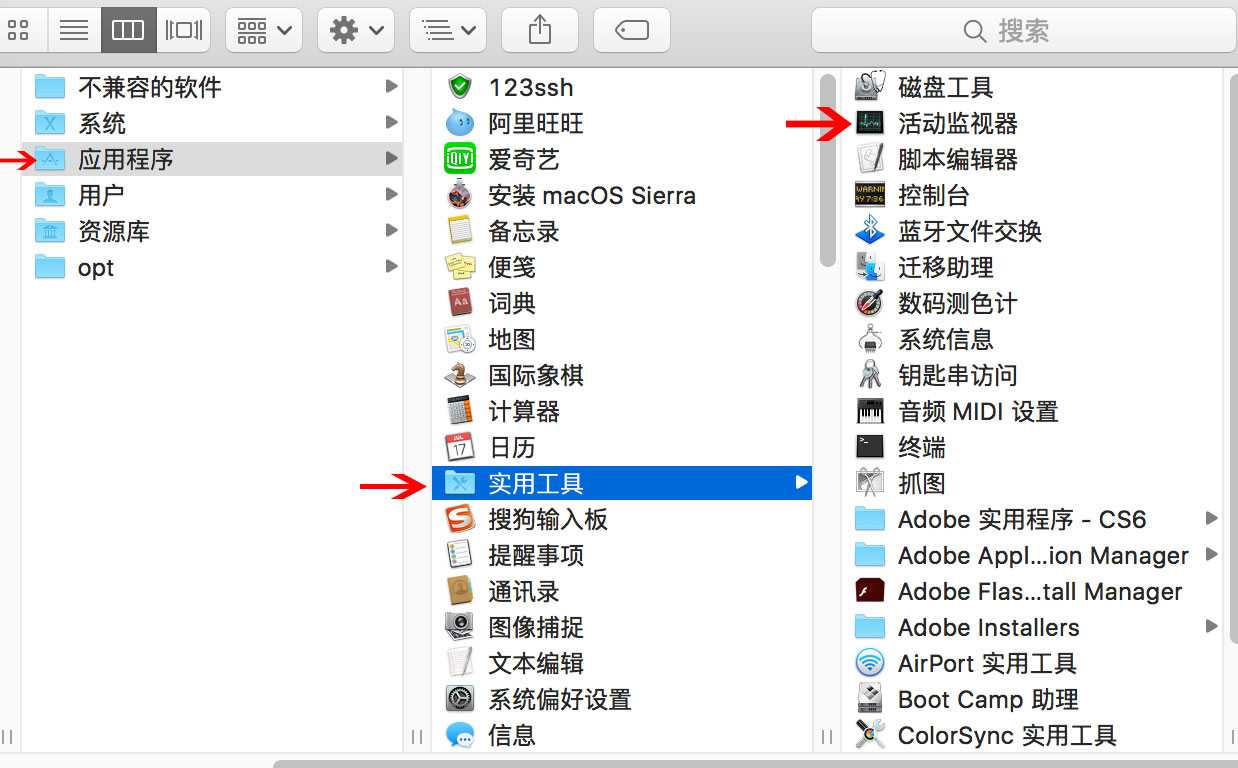The width and height of the screenshot is (1238, 768).
Task: Switch Finder to list view
Action: pos(73,30)
